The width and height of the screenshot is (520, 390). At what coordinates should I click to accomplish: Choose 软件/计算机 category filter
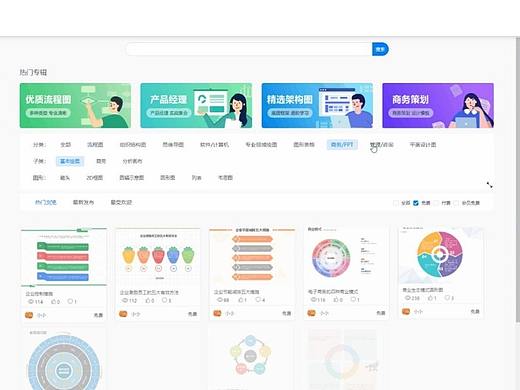(x=214, y=145)
